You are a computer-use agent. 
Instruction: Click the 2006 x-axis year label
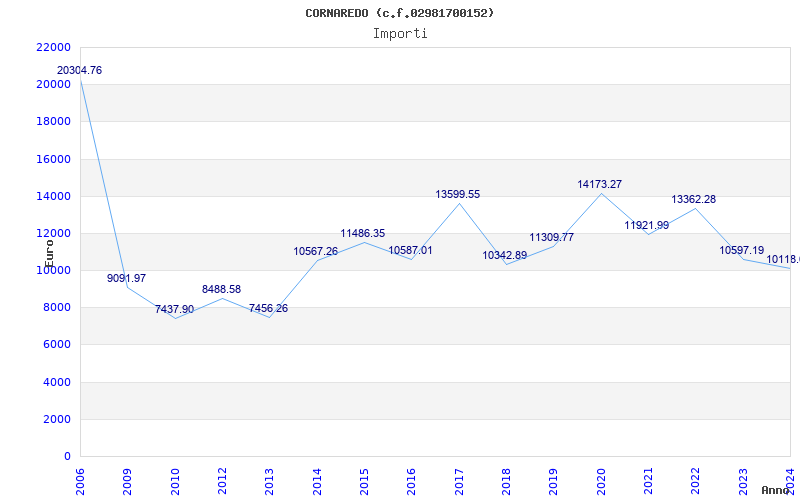(x=81, y=481)
